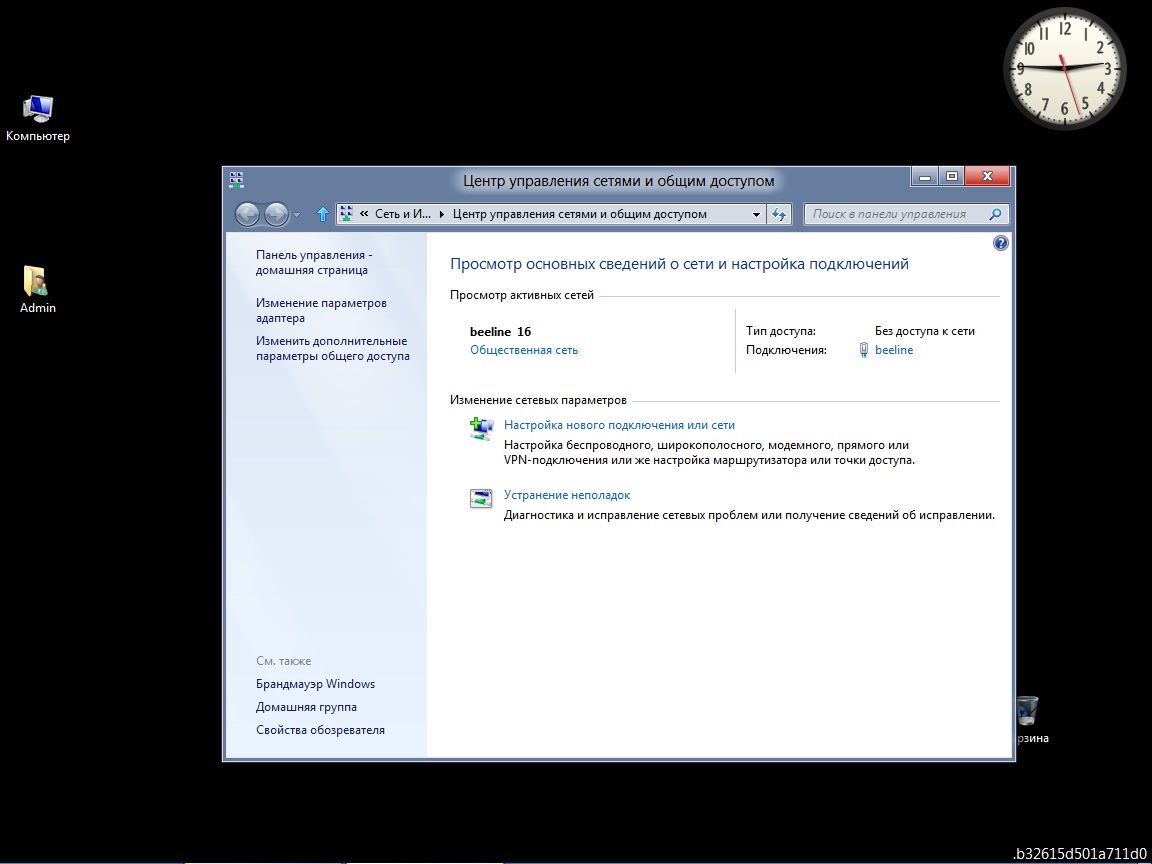Open help via blue question mark icon
1152x864 pixels.
point(1001,243)
